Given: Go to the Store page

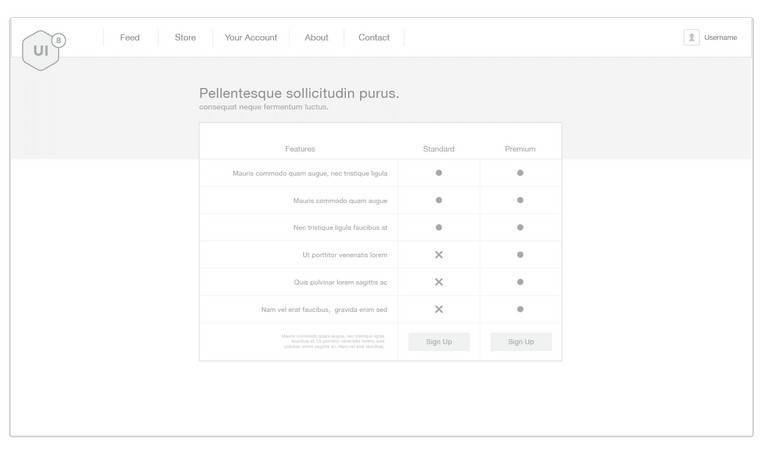Looking at the screenshot, I should (185, 38).
